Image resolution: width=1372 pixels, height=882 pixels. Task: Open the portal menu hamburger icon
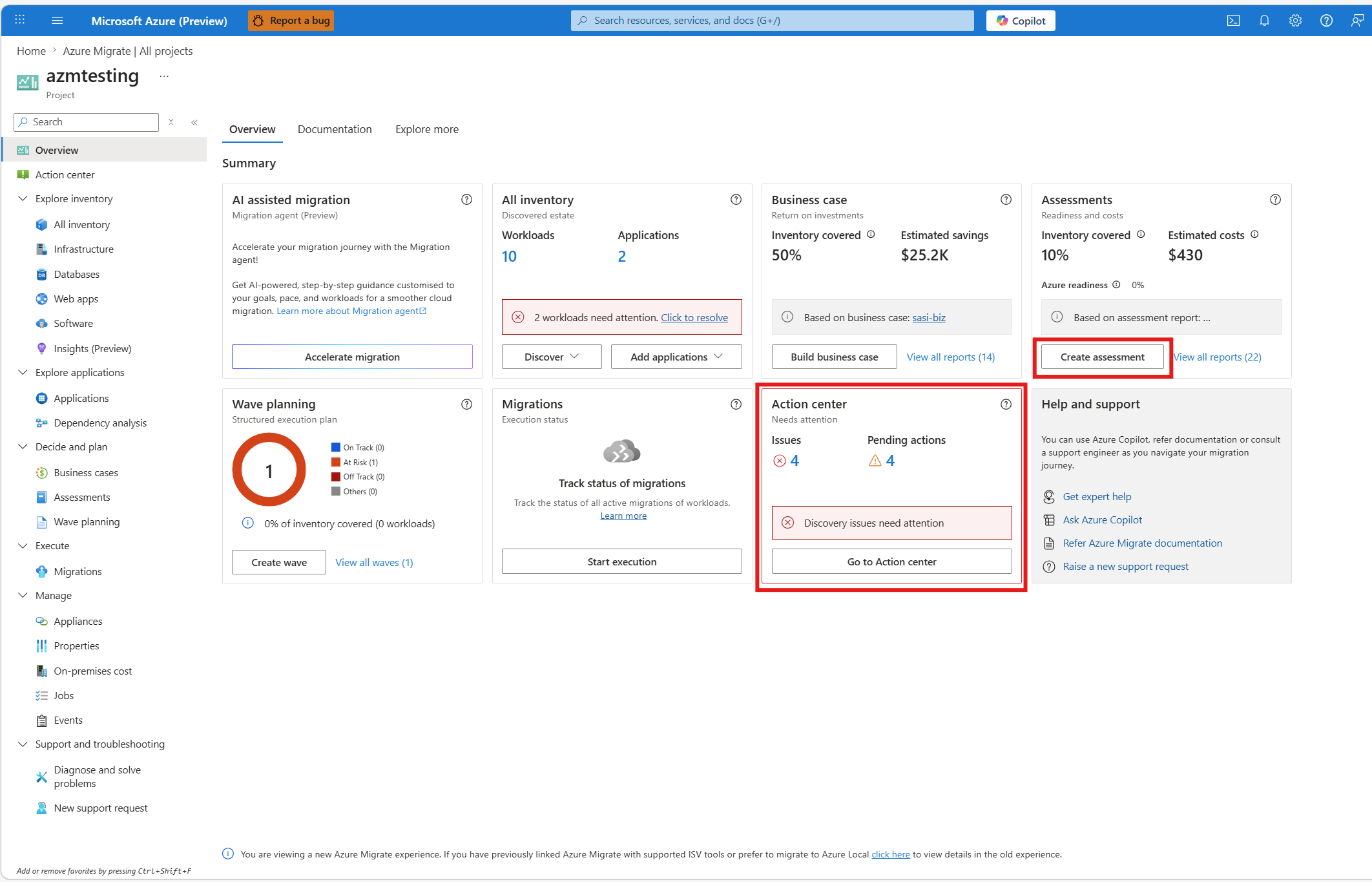click(x=57, y=21)
